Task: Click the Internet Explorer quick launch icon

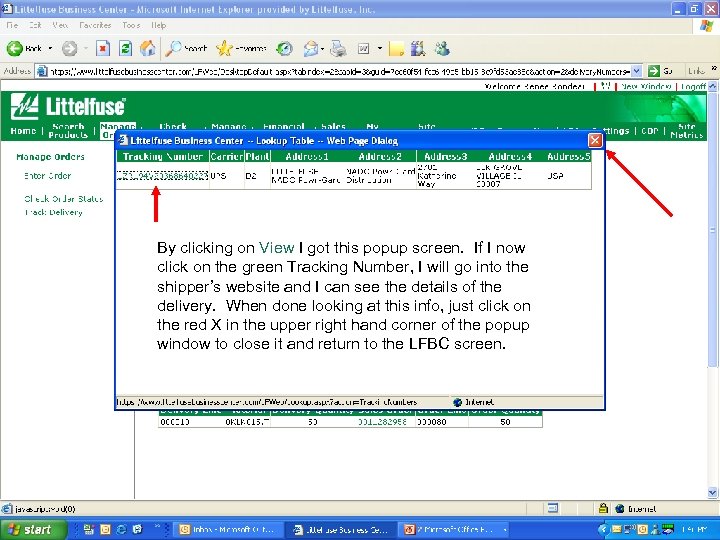Action: click(121, 529)
